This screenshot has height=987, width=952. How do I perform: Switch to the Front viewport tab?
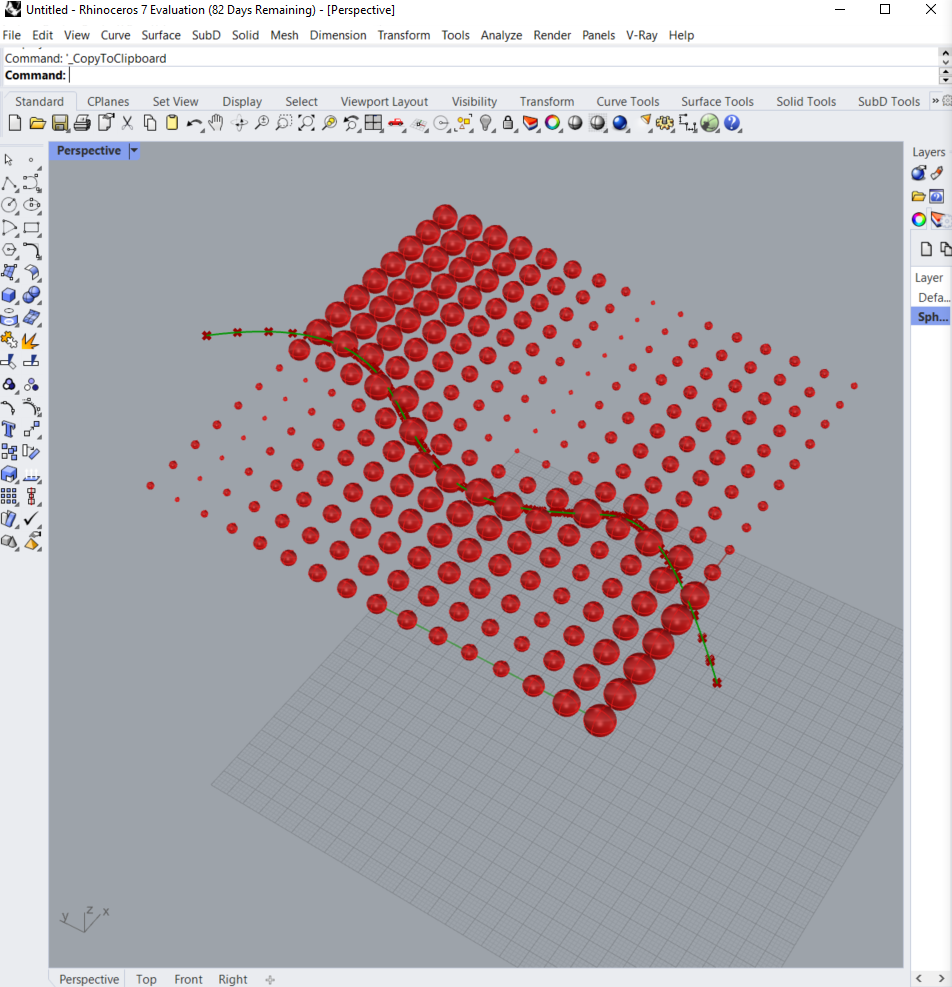(188, 979)
